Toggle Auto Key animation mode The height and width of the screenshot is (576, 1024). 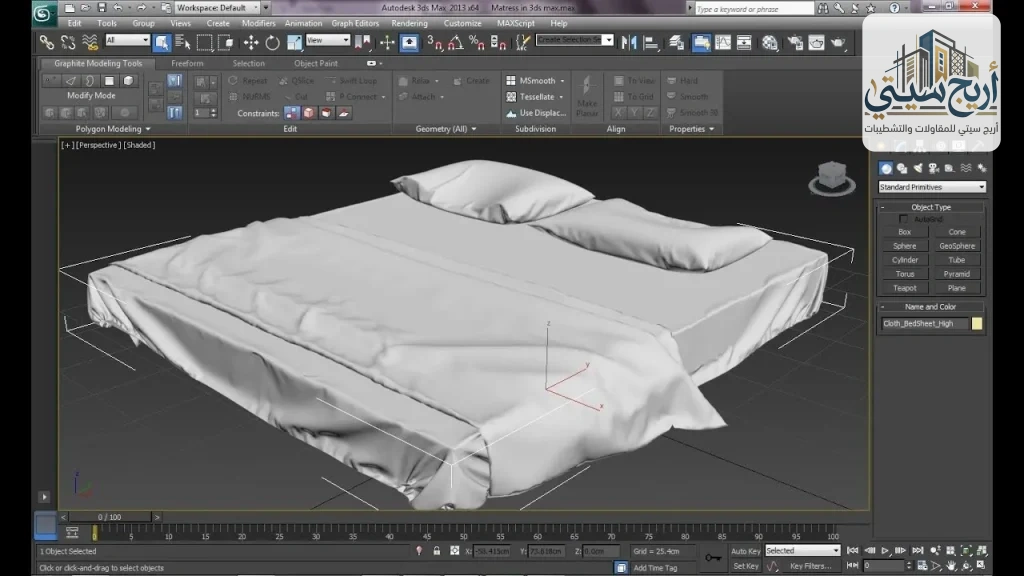pos(744,550)
